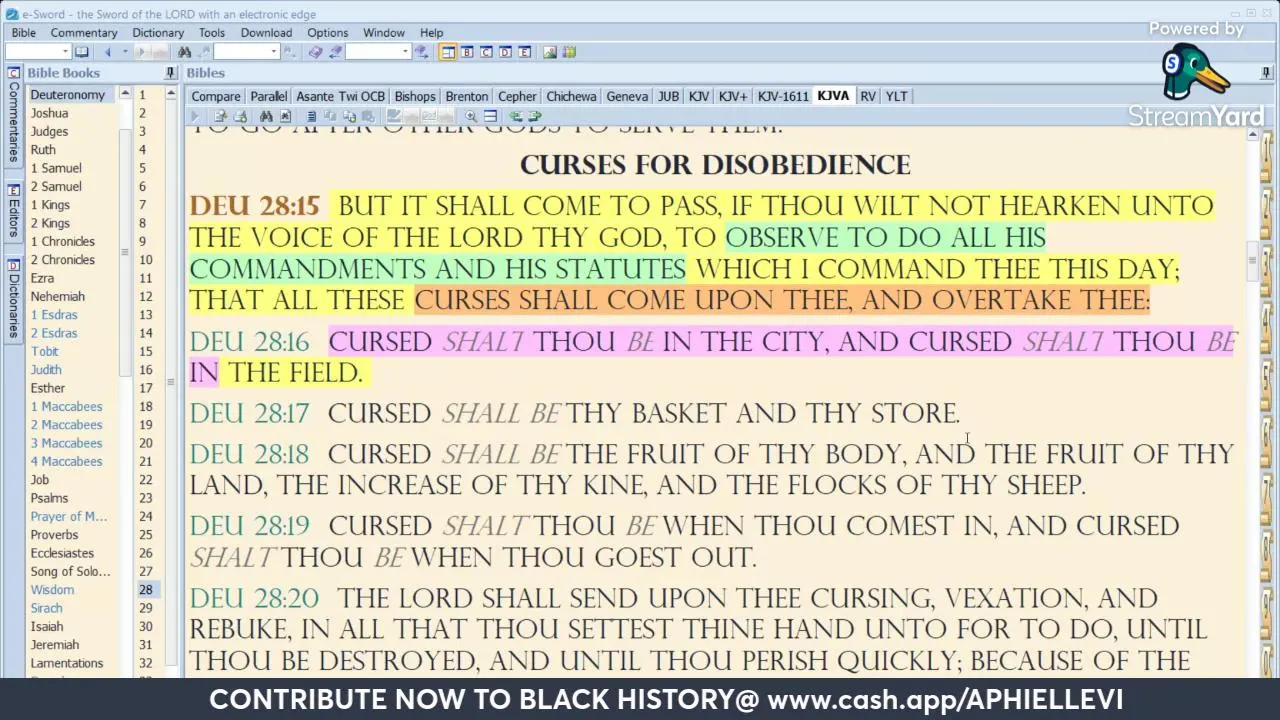Click the Bible text vertical scrollbar thumb

coord(1251,260)
